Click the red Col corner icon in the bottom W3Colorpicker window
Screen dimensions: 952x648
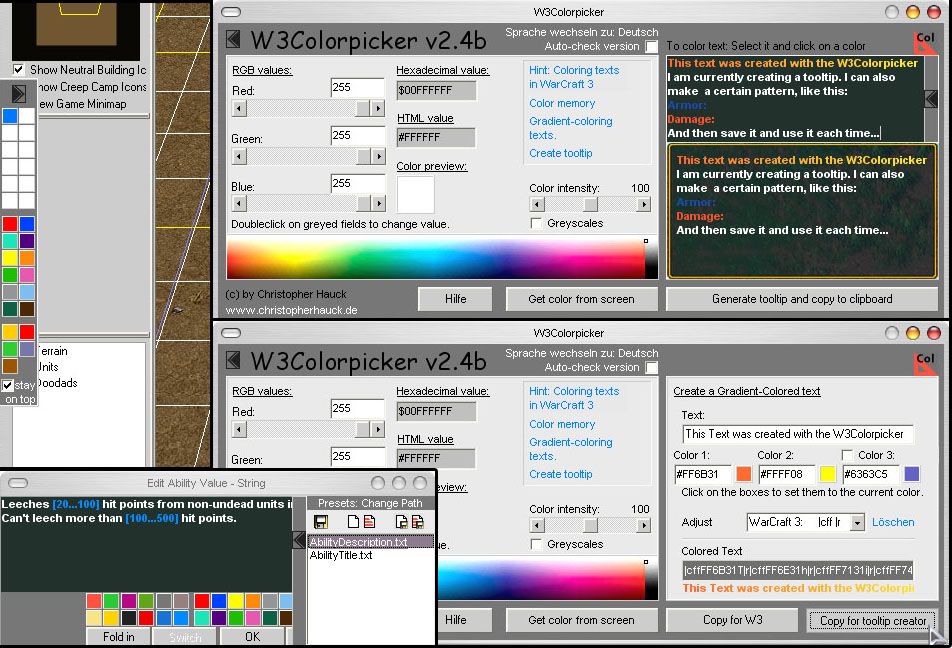(x=925, y=363)
